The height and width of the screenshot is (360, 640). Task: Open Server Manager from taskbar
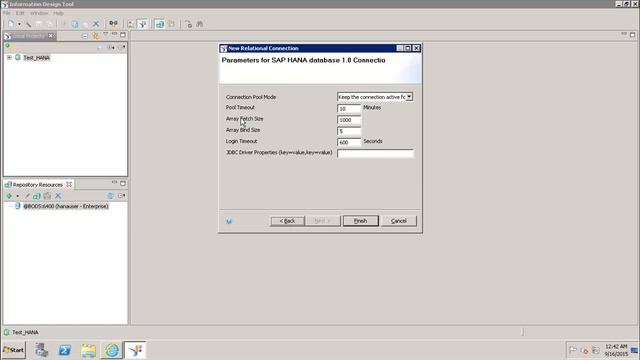point(41,350)
